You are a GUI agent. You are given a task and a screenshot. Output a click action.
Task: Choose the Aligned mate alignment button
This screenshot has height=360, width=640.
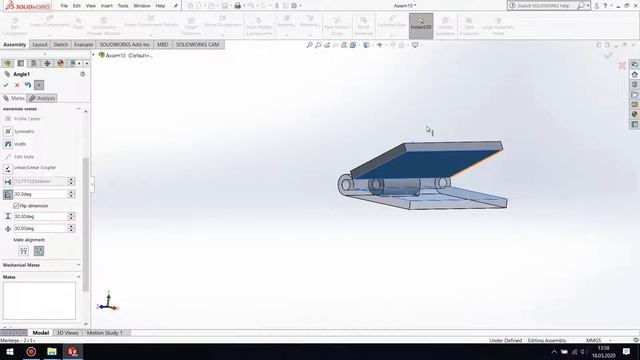[24, 251]
